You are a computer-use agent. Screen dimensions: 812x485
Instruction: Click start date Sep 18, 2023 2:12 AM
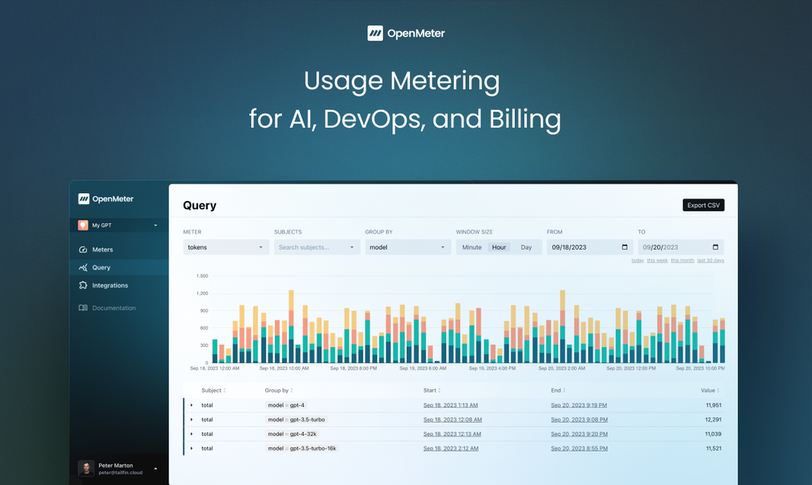[451, 448]
